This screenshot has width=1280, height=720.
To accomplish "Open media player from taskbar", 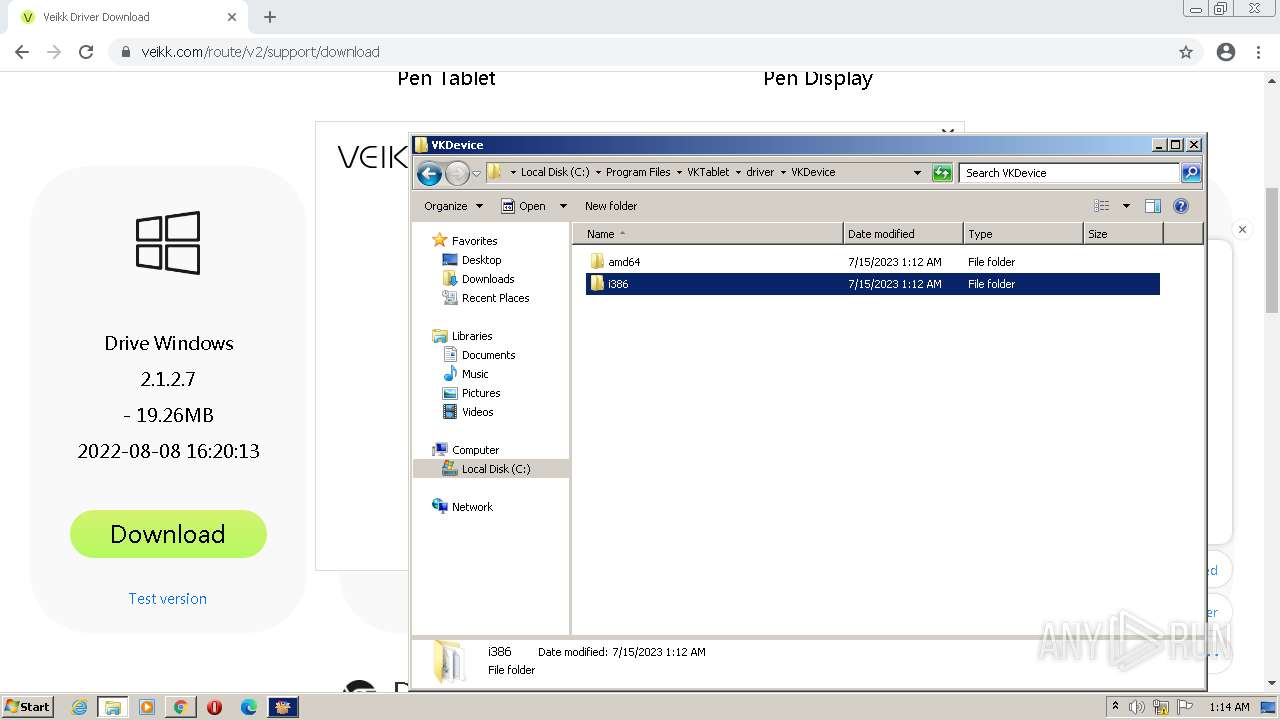I will [x=146, y=707].
